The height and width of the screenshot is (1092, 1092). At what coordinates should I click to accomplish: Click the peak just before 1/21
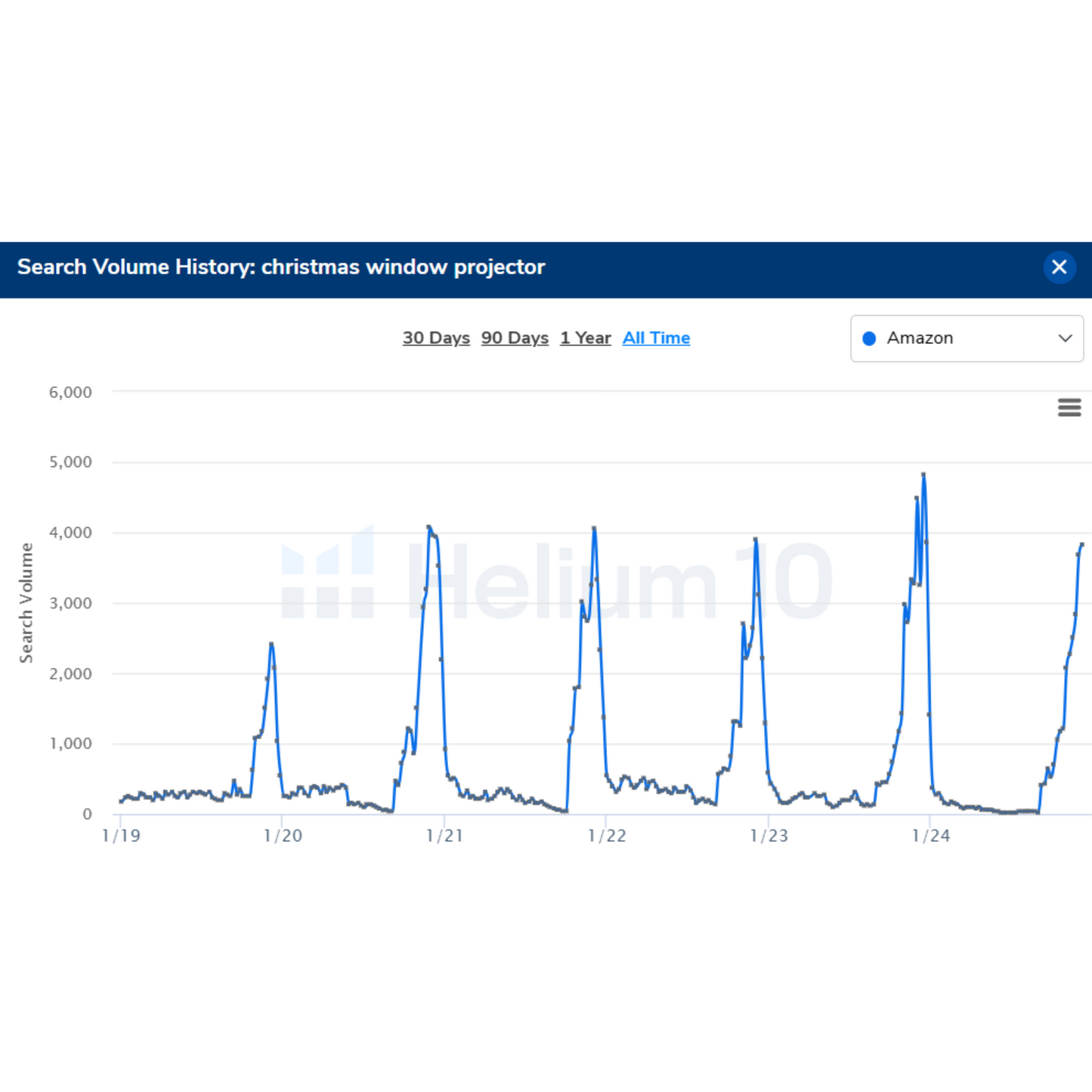click(429, 527)
